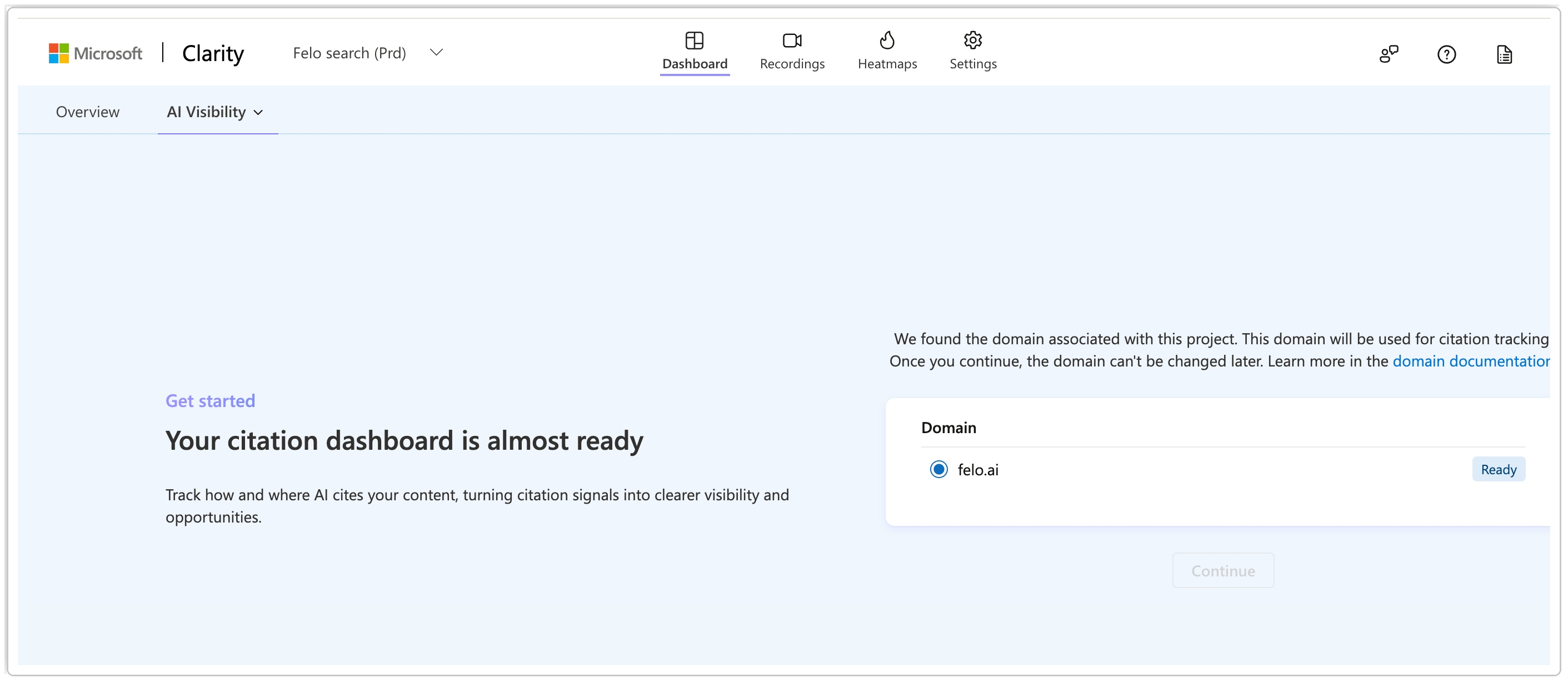
Task: Click the Settings gear icon
Action: tap(973, 40)
